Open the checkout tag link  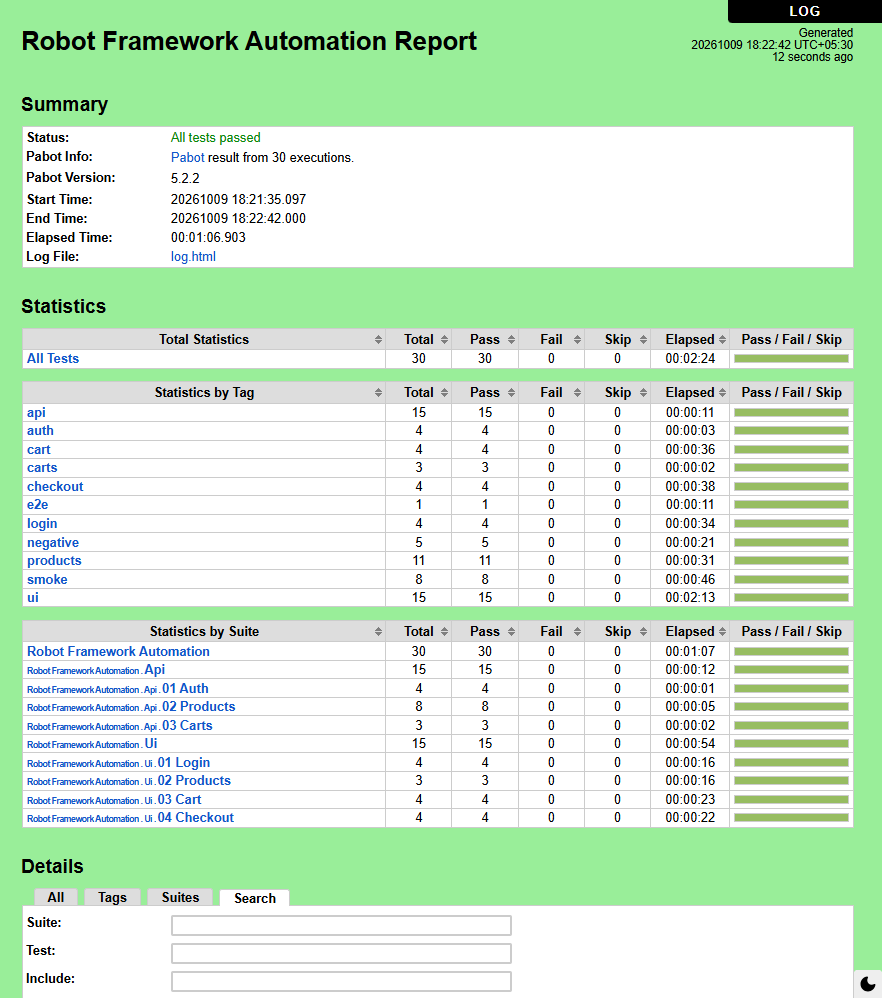pyautogui.click(x=55, y=486)
